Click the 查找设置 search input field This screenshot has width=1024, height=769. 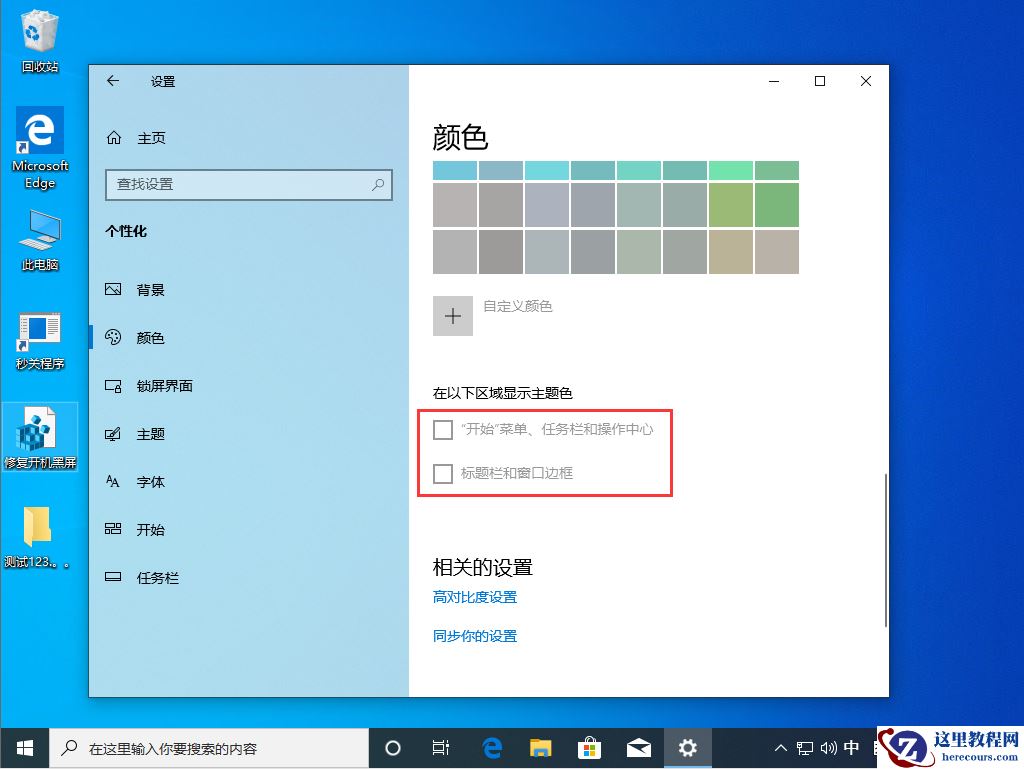point(248,184)
